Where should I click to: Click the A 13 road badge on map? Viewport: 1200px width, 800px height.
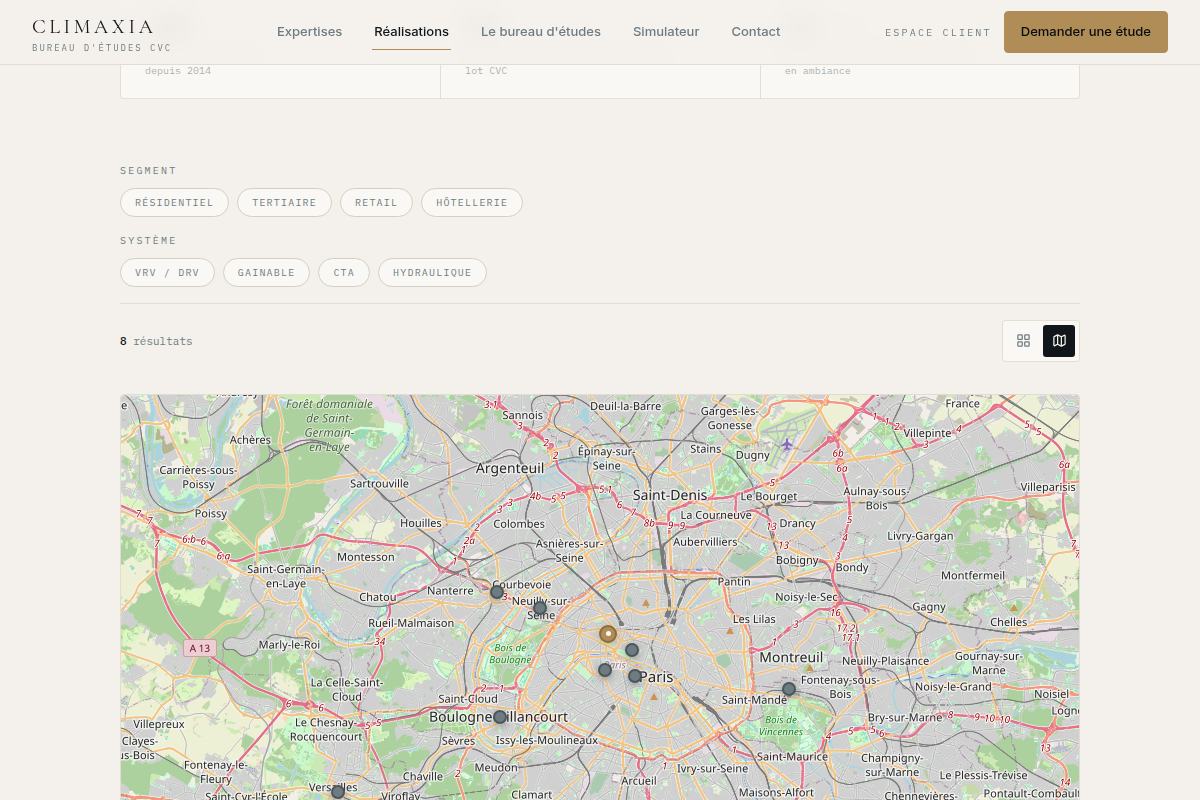click(200, 648)
